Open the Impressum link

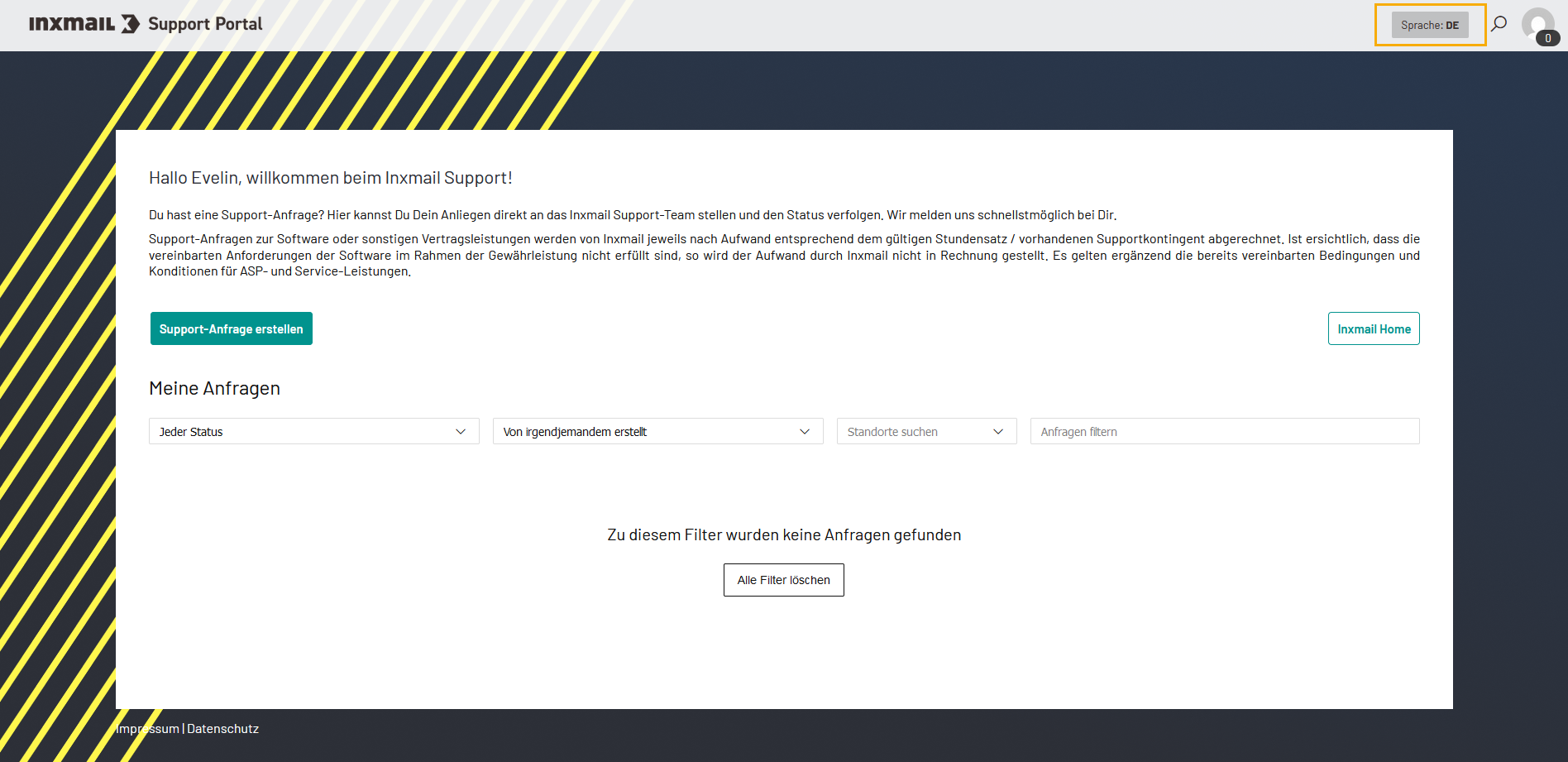tap(148, 729)
